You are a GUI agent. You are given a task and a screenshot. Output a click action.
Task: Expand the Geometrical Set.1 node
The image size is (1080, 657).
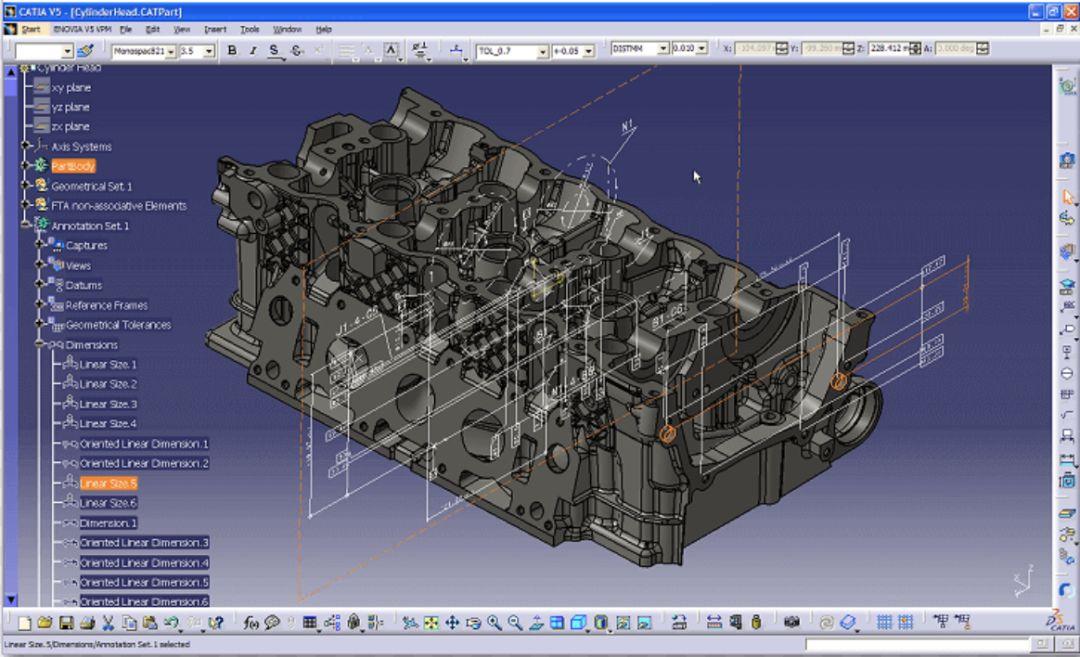24,186
